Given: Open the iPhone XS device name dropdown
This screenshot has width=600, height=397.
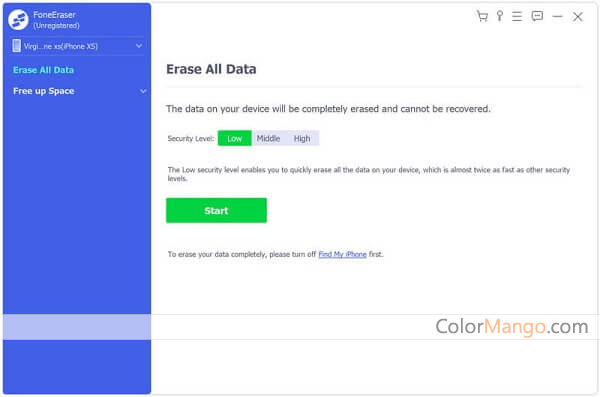Looking at the screenshot, I should 77,46.
